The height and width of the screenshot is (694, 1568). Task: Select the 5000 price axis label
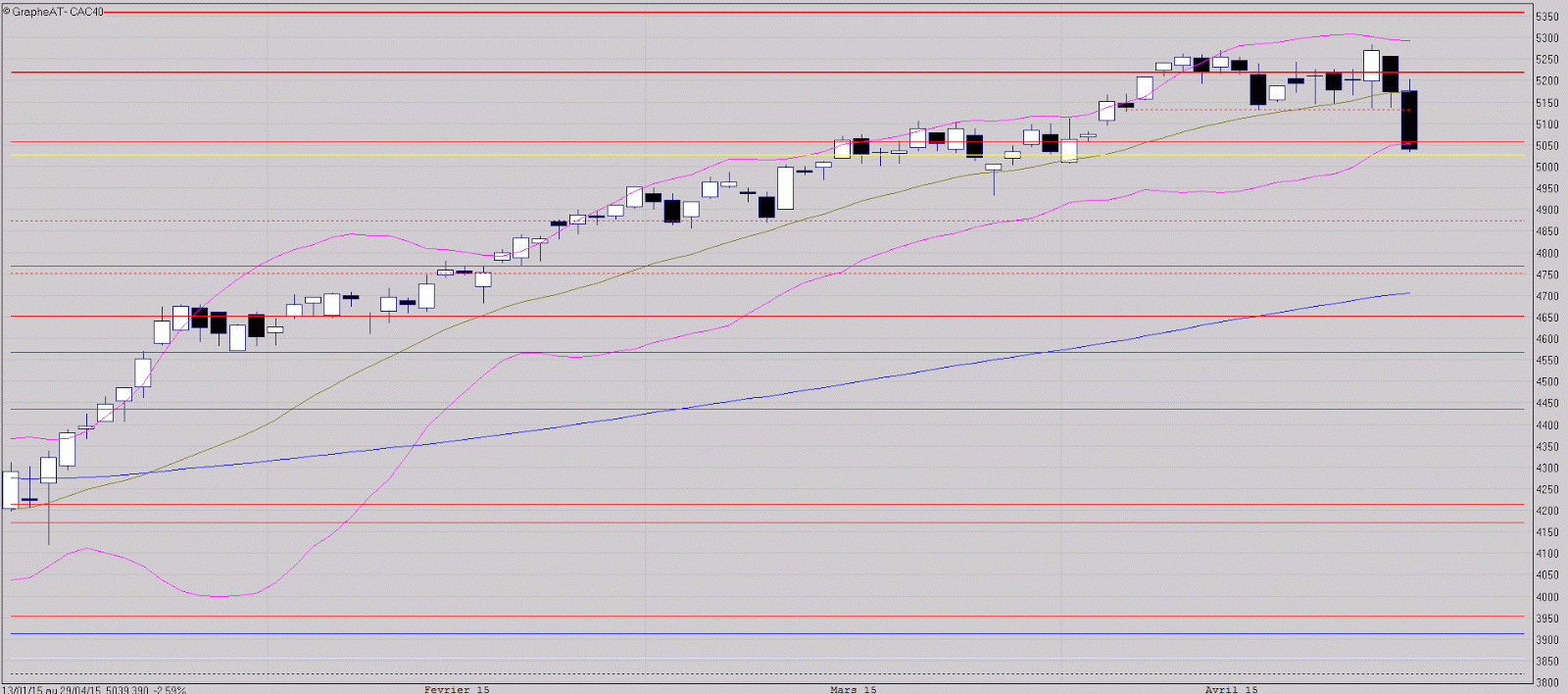1546,168
